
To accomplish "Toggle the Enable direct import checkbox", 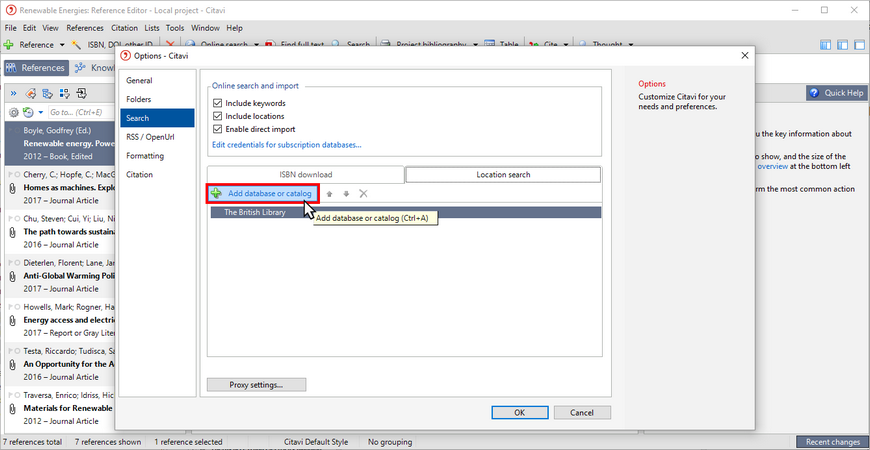I will [x=218, y=129].
